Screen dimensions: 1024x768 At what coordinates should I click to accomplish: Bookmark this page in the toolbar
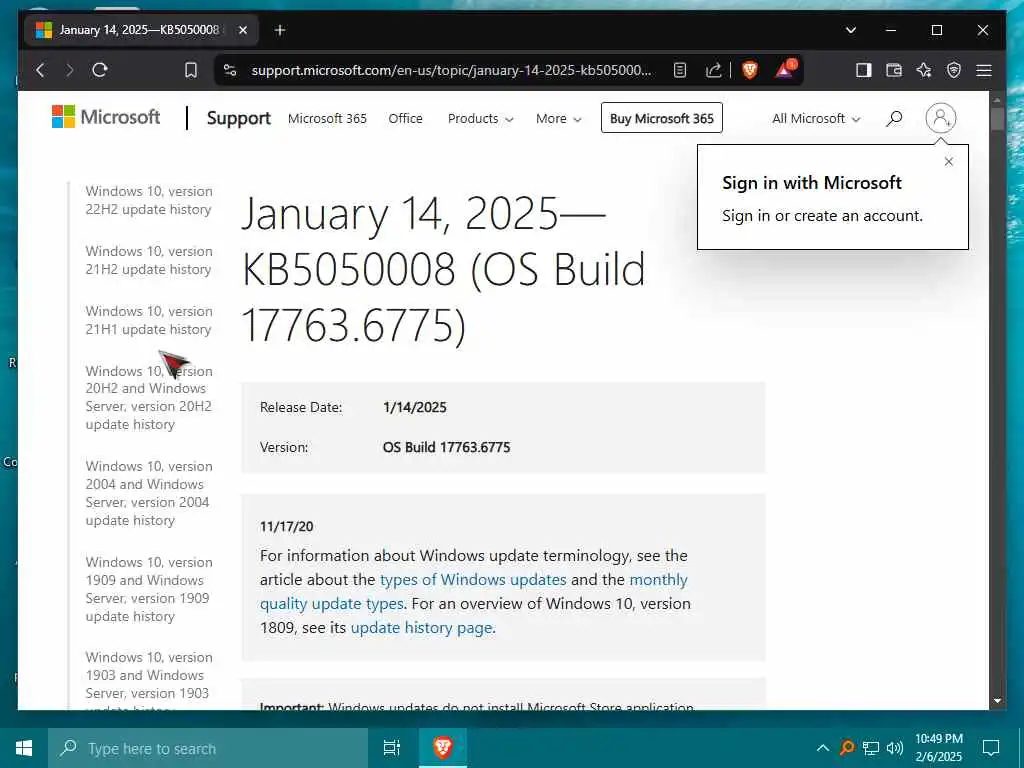click(191, 70)
